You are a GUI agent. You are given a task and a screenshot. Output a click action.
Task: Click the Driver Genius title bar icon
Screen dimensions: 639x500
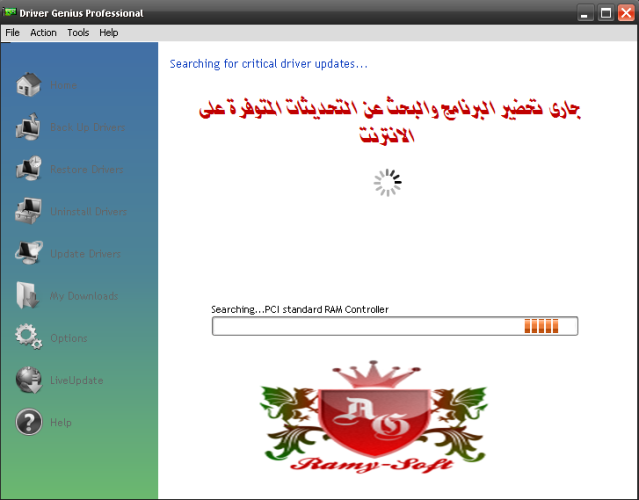(x=9, y=12)
